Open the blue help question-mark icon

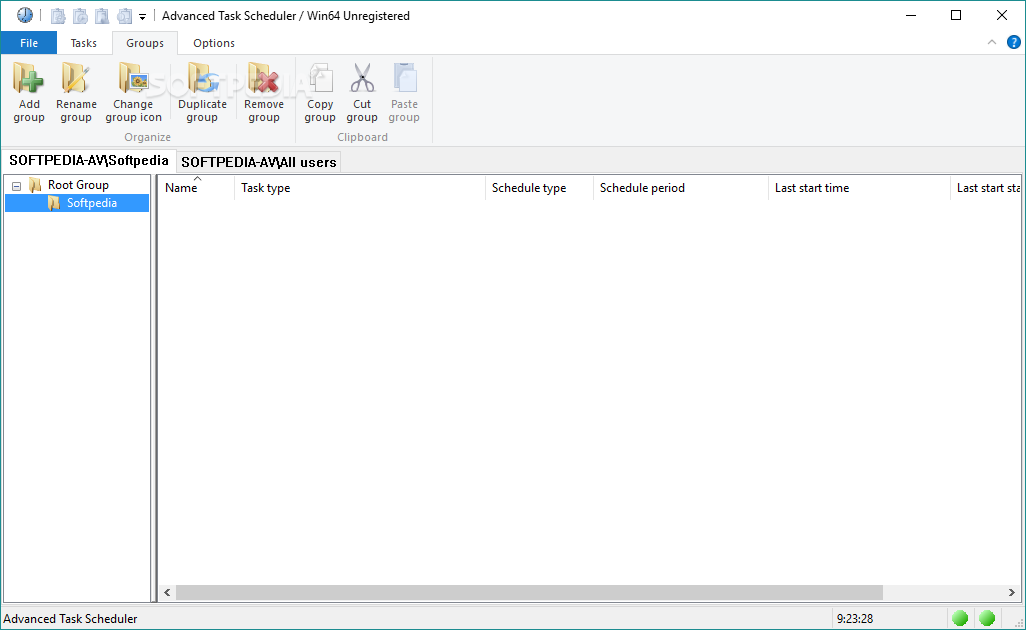tap(1014, 43)
